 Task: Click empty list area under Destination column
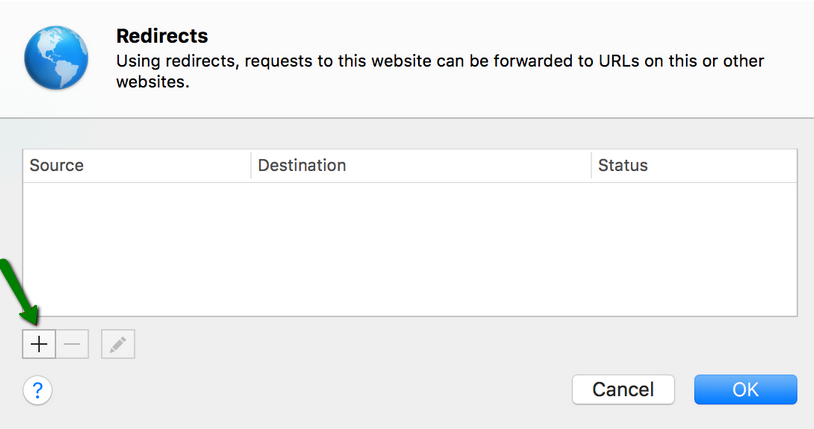click(421, 249)
